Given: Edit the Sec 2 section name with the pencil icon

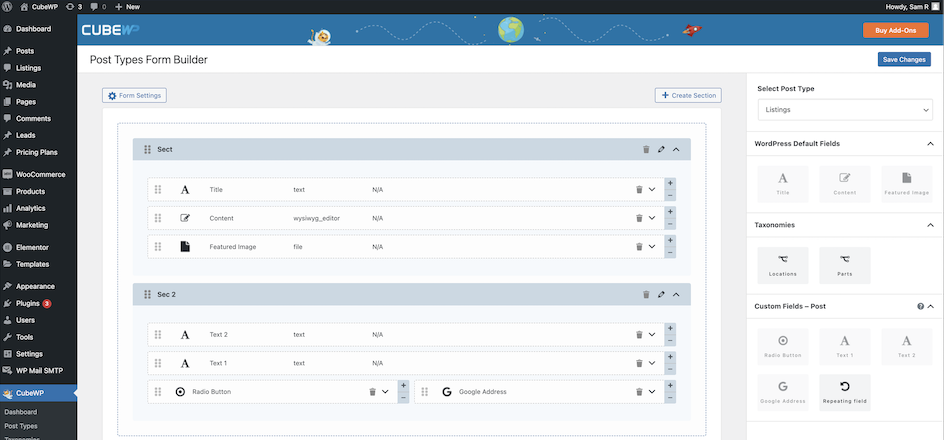Looking at the screenshot, I should pyautogui.click(x=661, y=294).
